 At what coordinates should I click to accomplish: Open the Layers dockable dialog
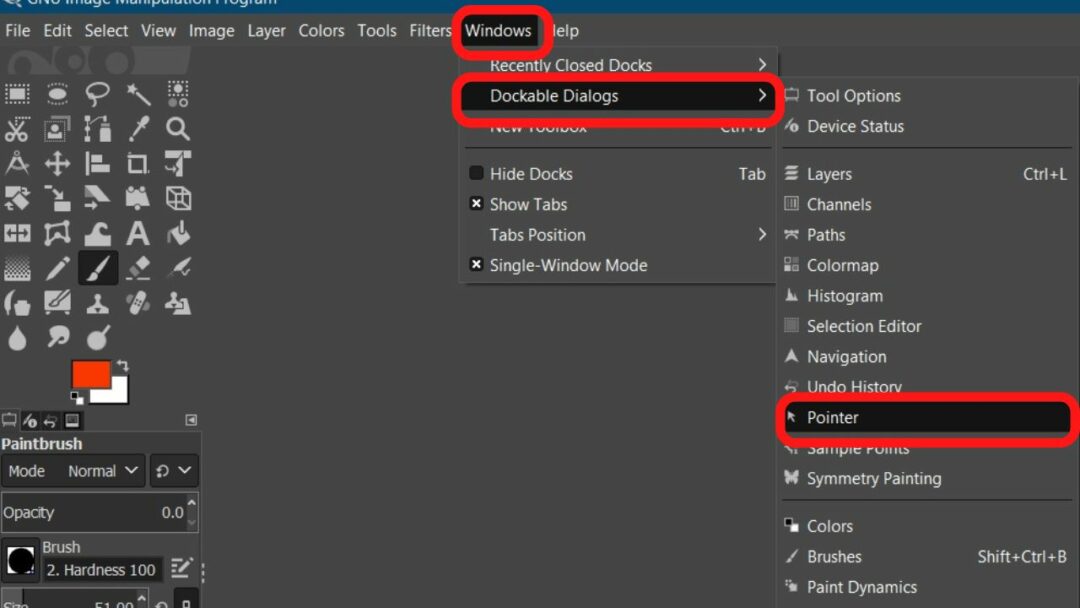[x=829, y=174]
